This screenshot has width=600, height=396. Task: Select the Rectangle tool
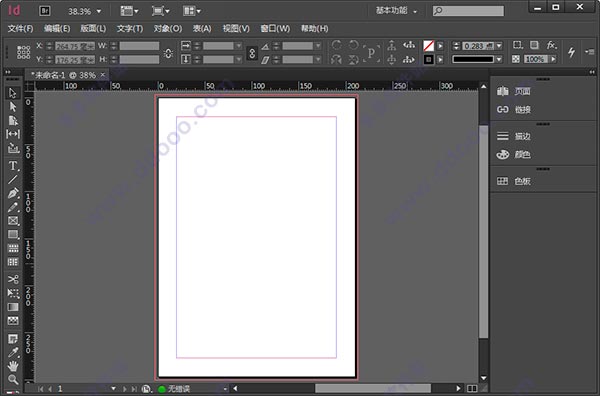coord(13,235)
